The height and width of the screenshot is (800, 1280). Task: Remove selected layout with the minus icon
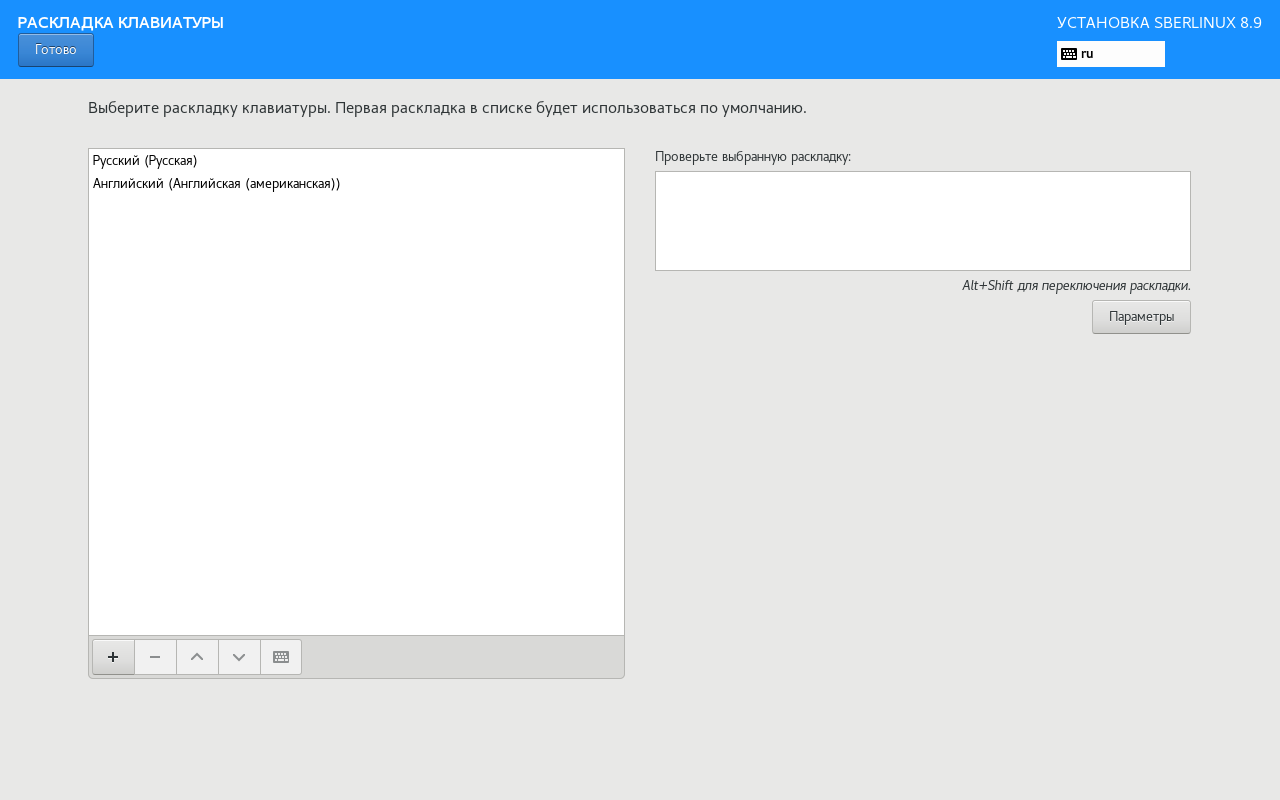tap(155, 657)
